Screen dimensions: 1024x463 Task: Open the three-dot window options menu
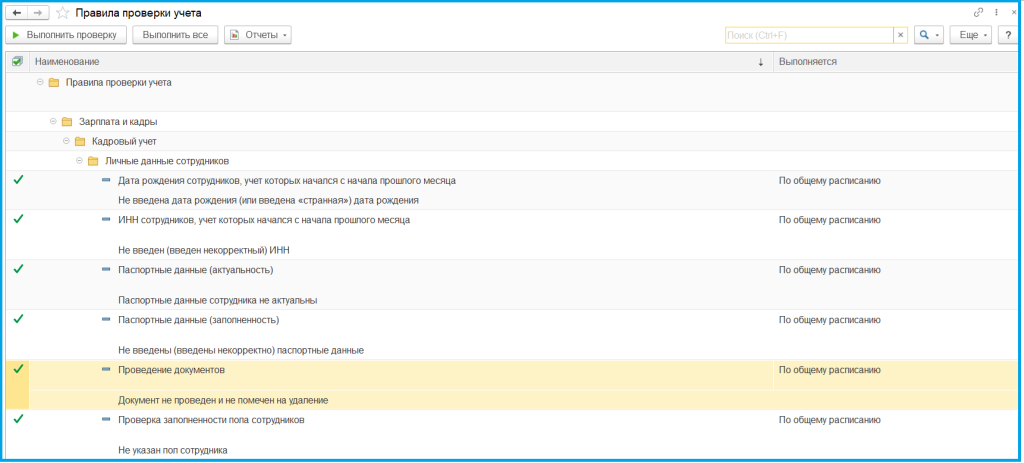click(994, 12)
